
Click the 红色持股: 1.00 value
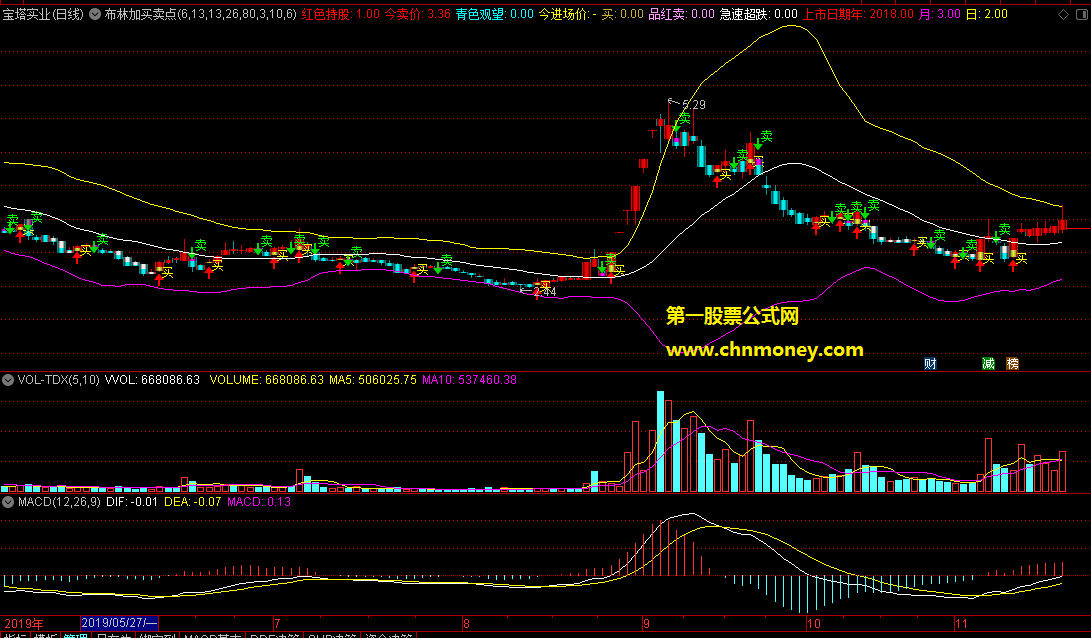point(341,14)
